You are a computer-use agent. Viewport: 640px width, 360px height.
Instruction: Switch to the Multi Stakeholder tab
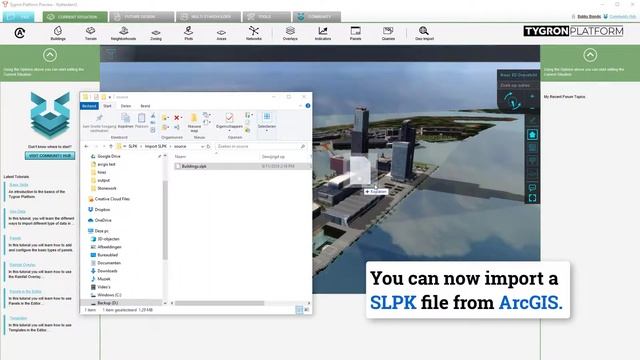pos(209,17)
